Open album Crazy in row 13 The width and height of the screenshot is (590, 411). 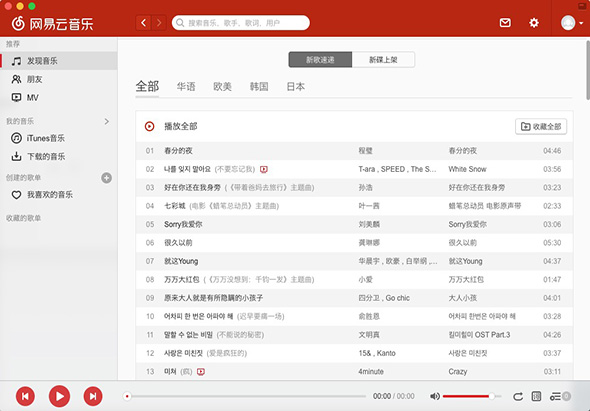[458, 372]
